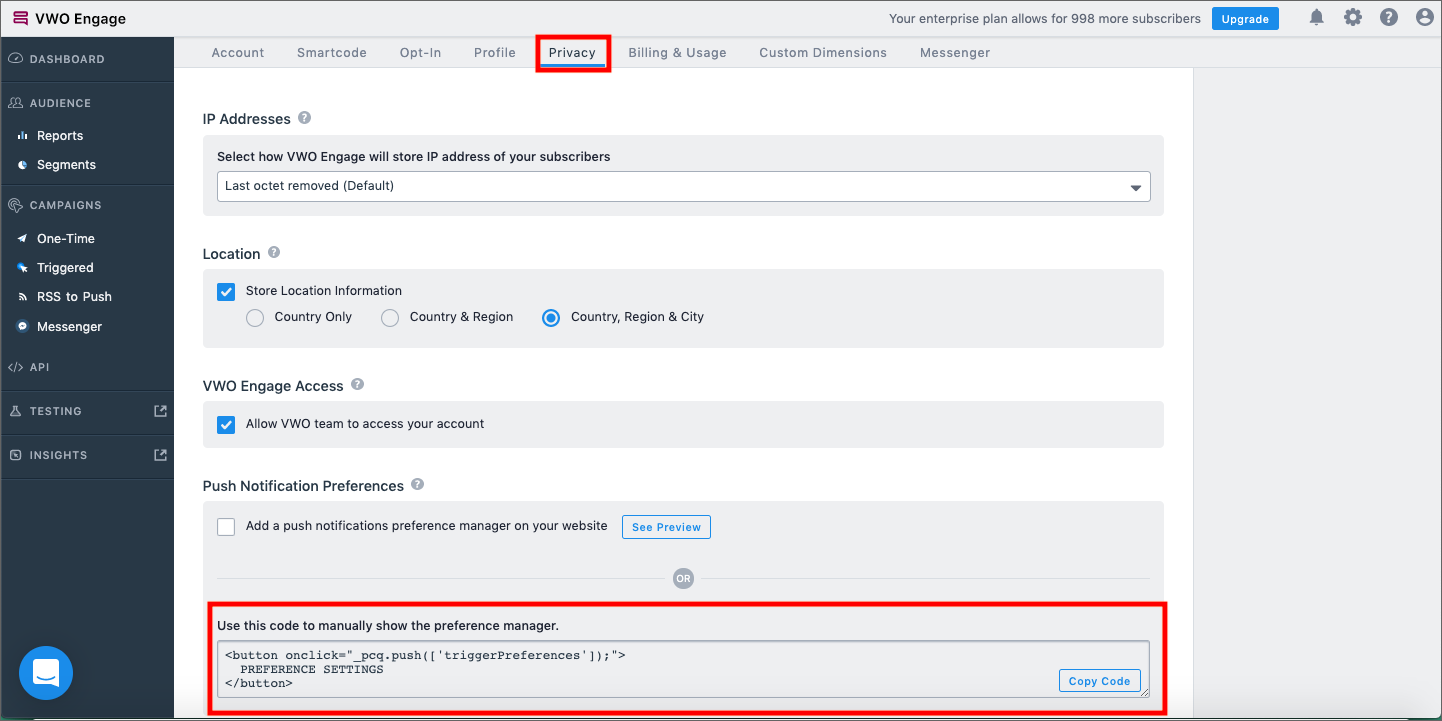Click the "Your enterprise plan allows" subscriber notice

1045,18
